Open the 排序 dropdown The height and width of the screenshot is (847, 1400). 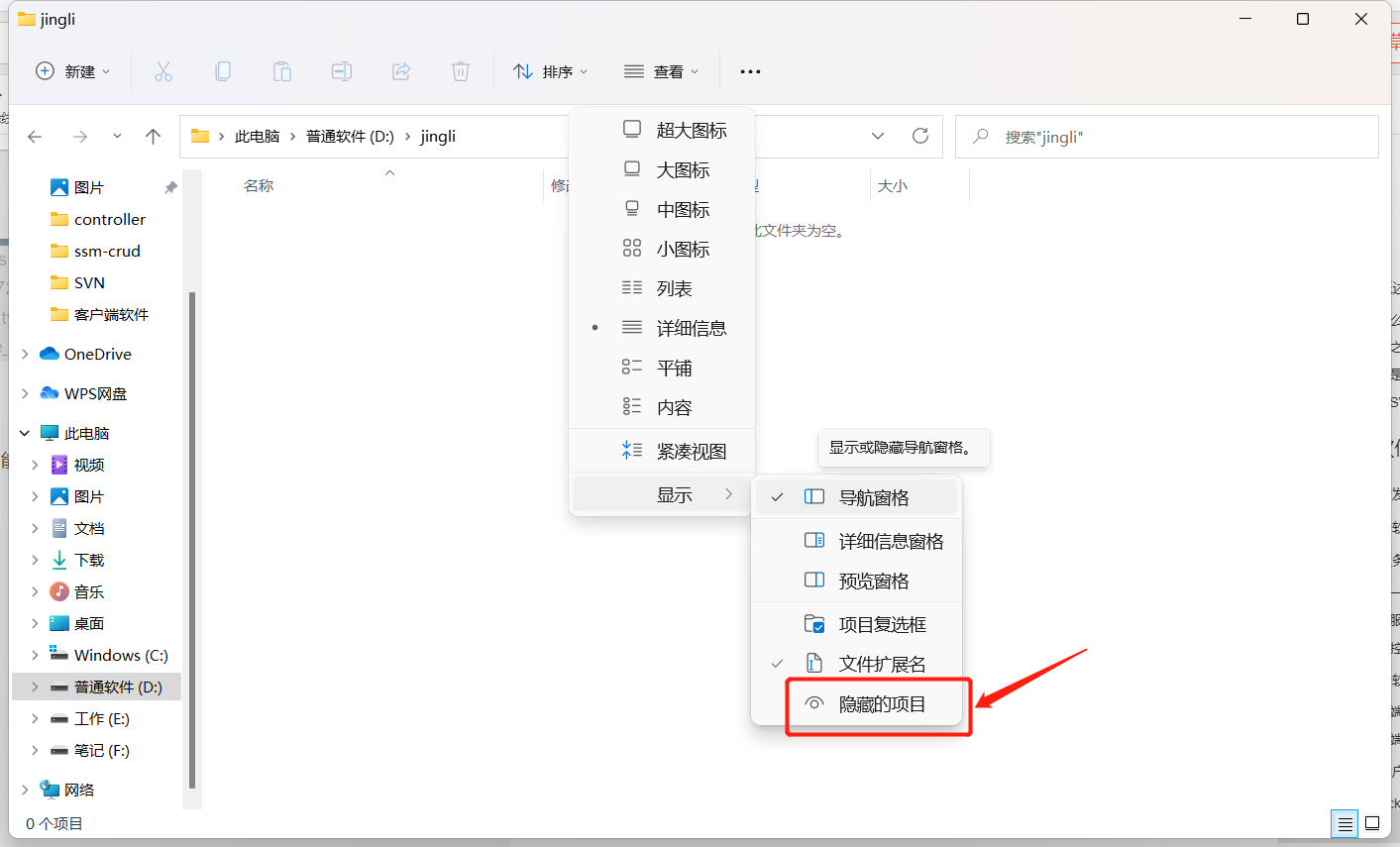click(551, 71)
